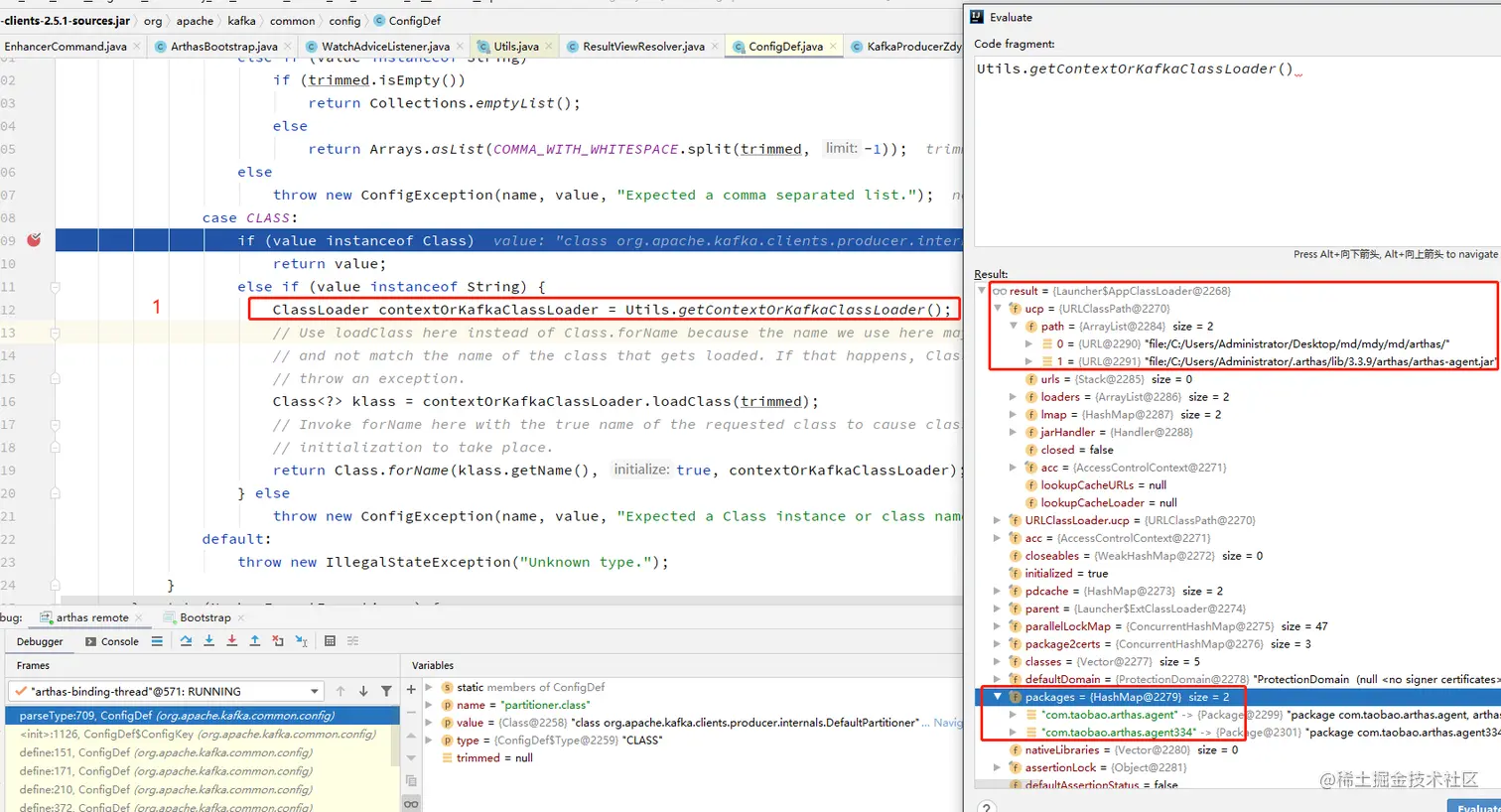1501x812 pixels.
Task: Close the arthas remote debug session tab
Action: 139,617
